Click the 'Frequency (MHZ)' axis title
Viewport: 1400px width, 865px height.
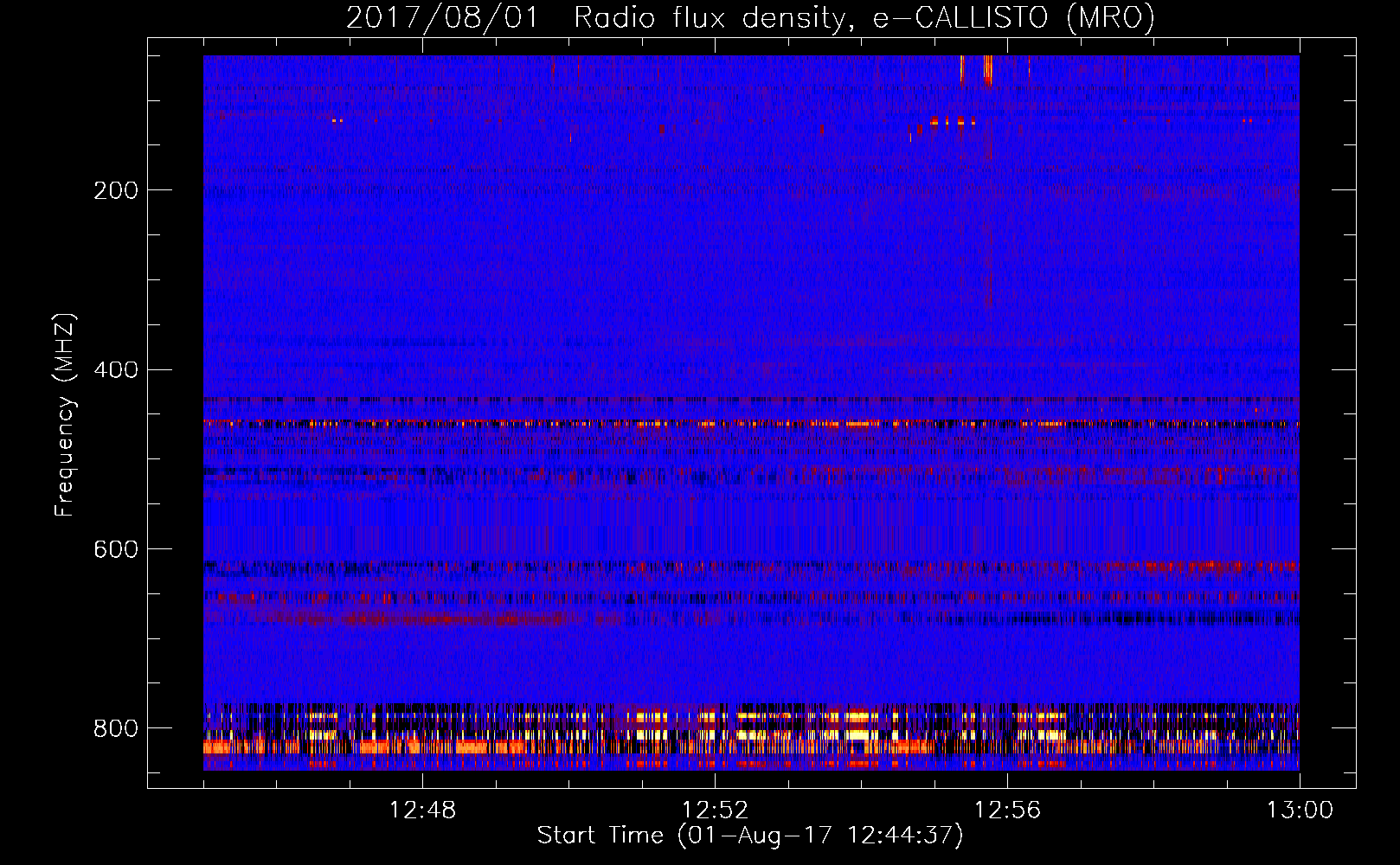pyautogui.click(x=65, y=414)
